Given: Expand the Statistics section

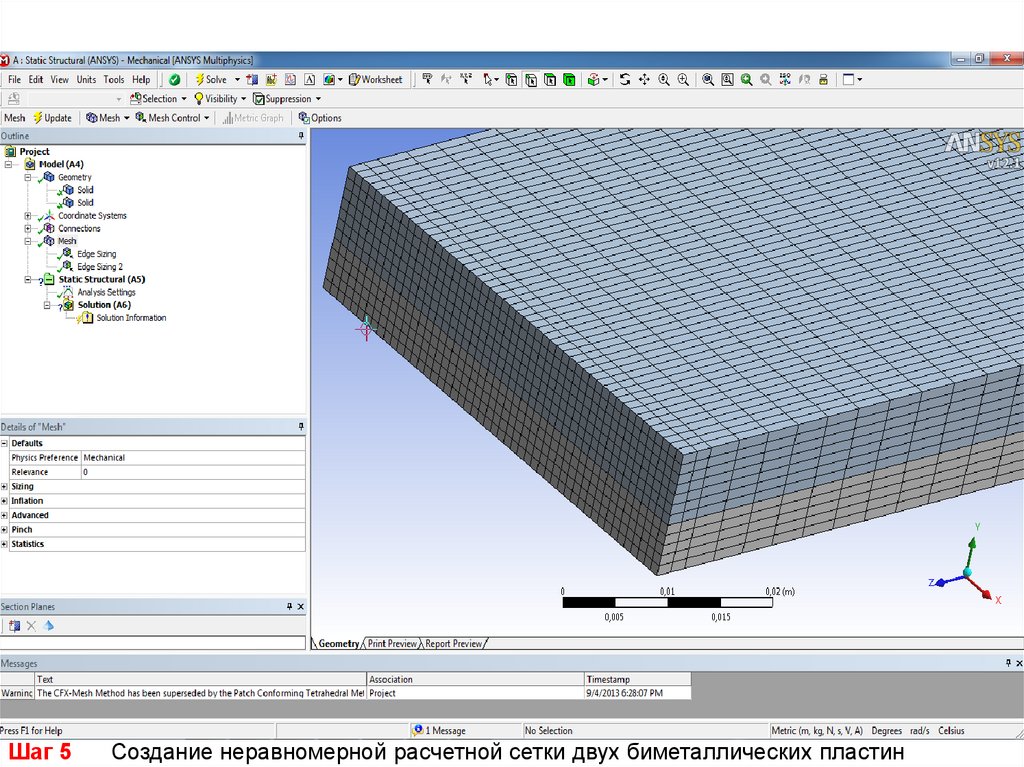Looking at the screenshot, I should coord(4,545).
